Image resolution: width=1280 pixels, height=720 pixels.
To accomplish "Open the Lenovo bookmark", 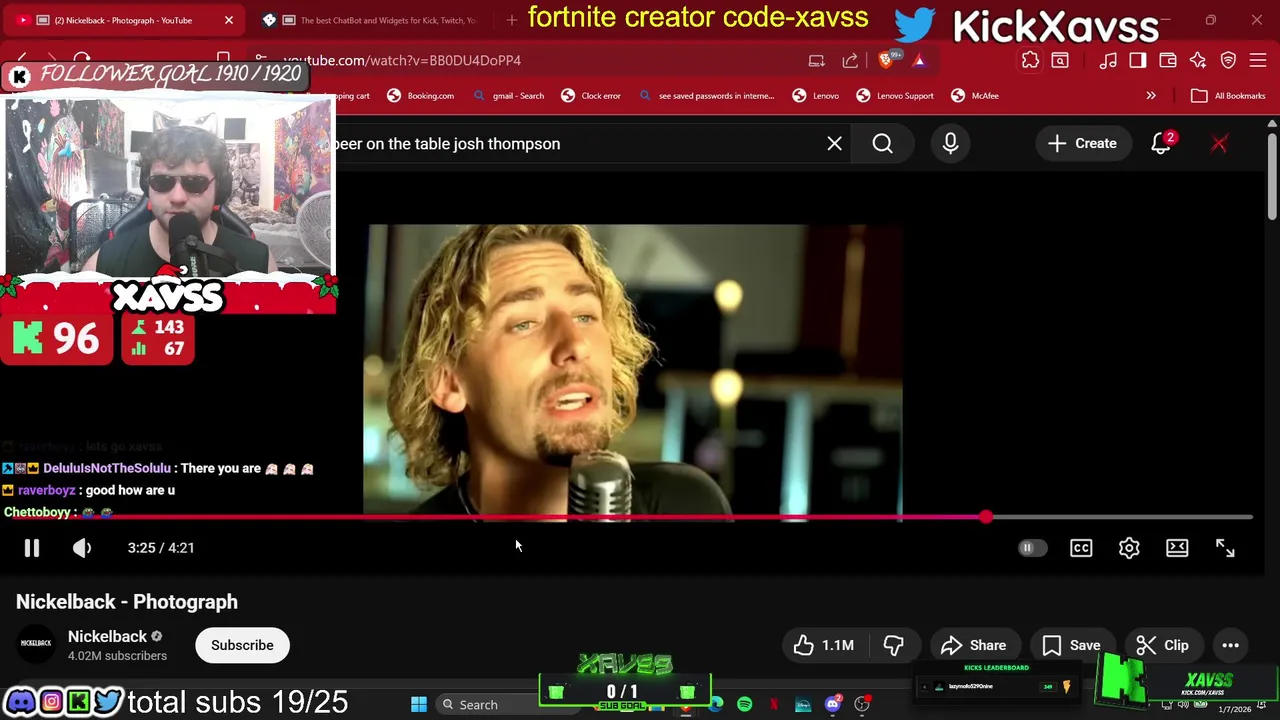I will click(x=816, y=96).
